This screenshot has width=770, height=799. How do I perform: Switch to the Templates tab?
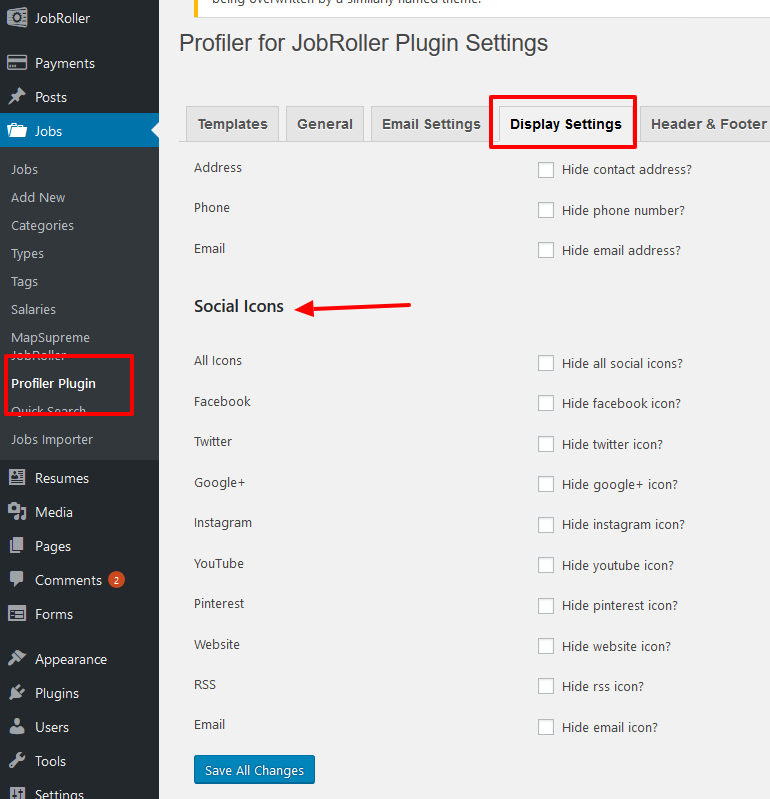coord(232,124)
